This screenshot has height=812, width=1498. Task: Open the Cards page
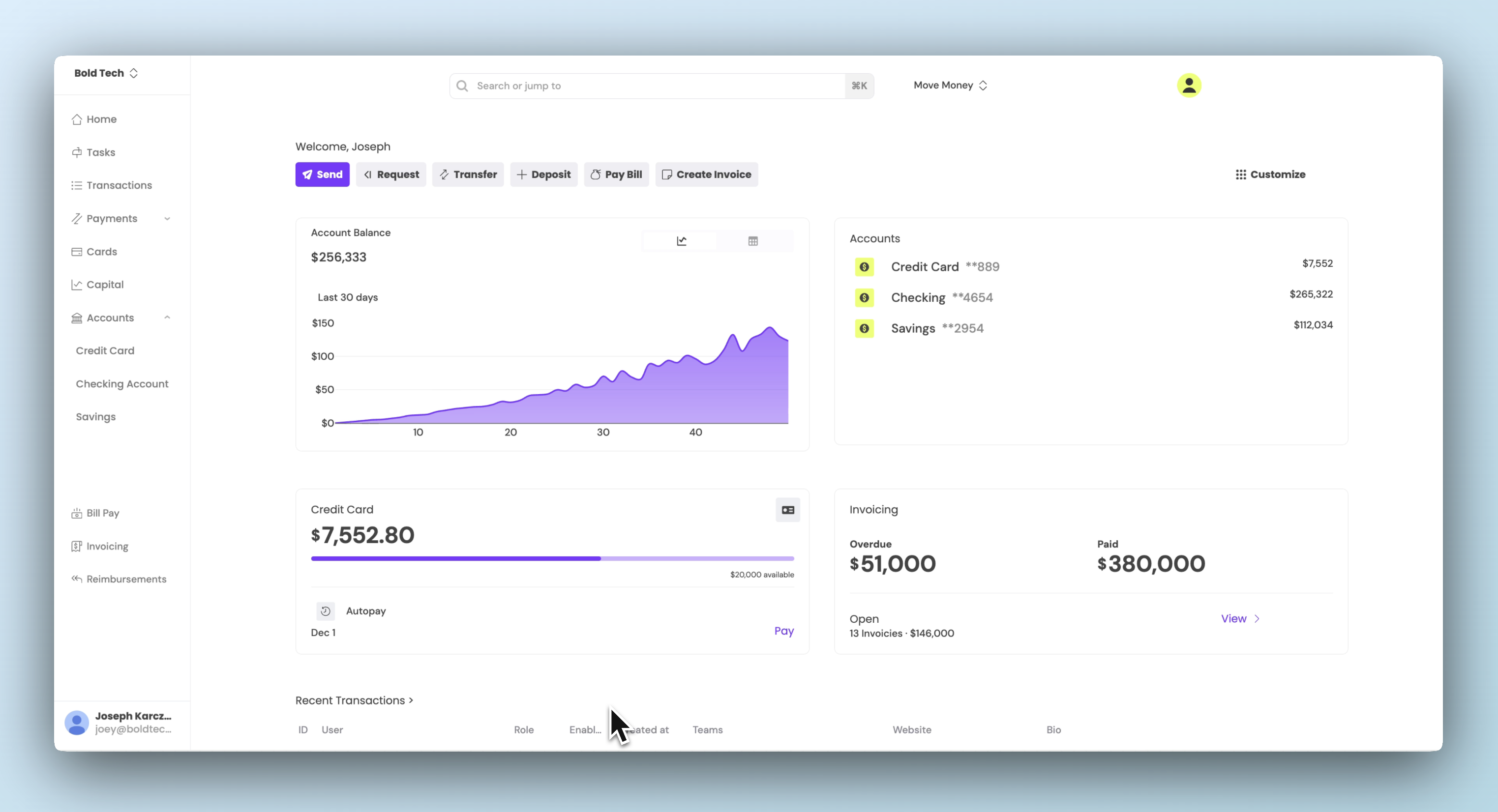[94, 252]
